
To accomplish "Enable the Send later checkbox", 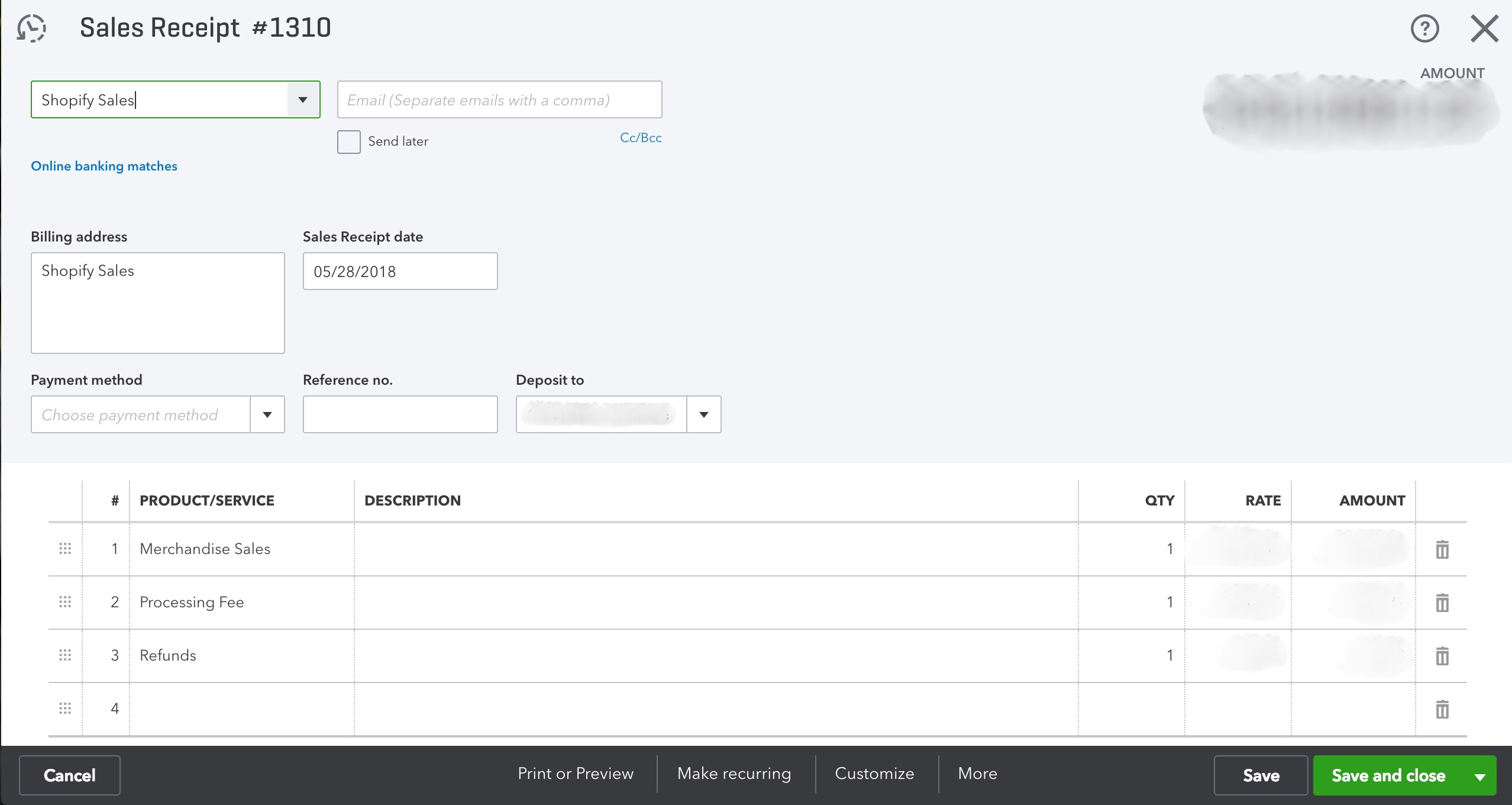I will tap(349, 141).
